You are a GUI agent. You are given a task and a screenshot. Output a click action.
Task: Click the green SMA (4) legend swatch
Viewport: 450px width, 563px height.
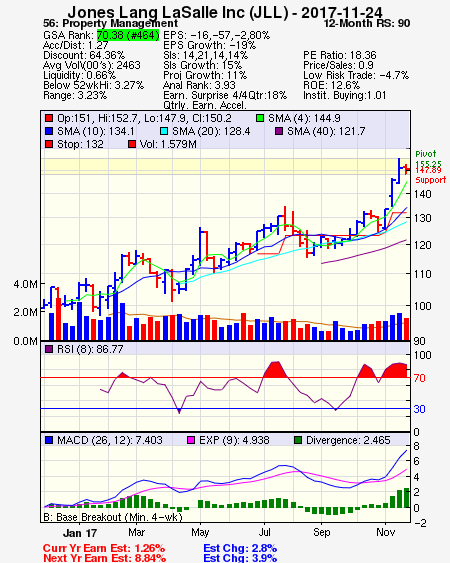[x=260, y=118]
